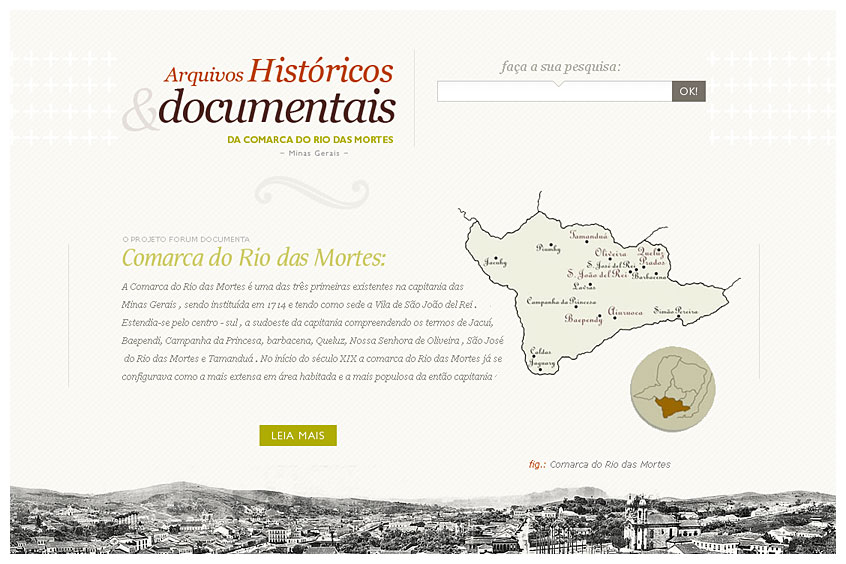Click the circular Minas Gerais locator mini-map

(x=673, y=389)
